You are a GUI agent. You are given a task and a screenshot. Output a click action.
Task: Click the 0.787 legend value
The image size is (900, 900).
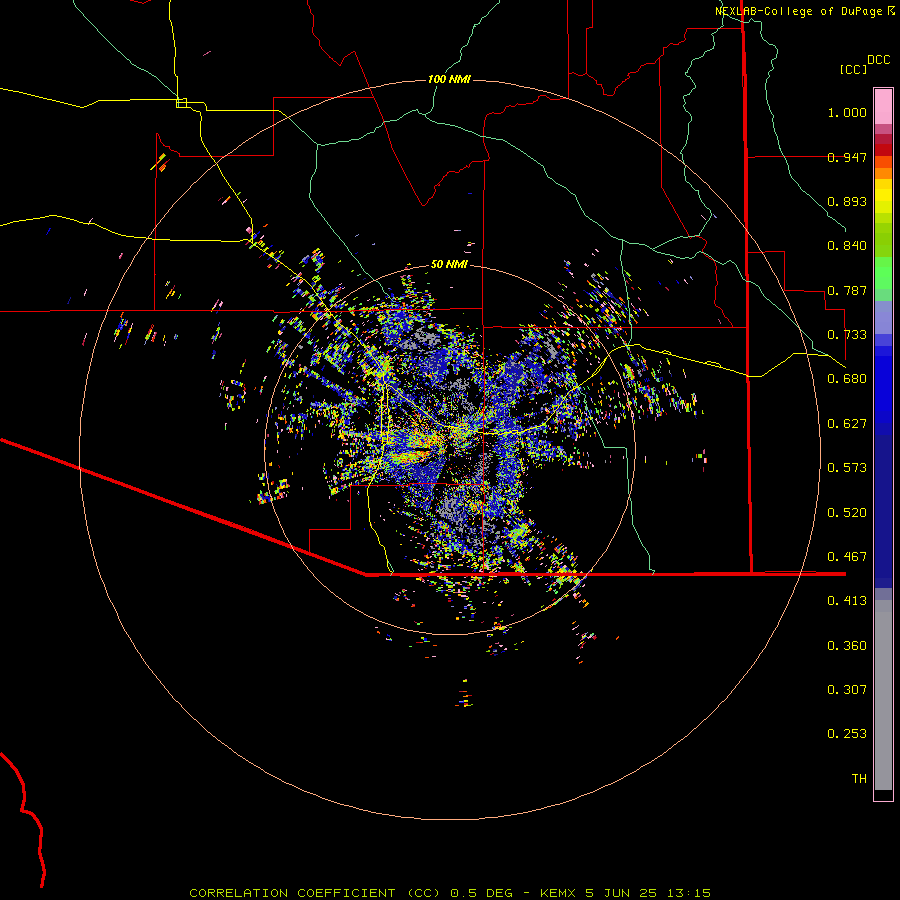coord(847,290)
